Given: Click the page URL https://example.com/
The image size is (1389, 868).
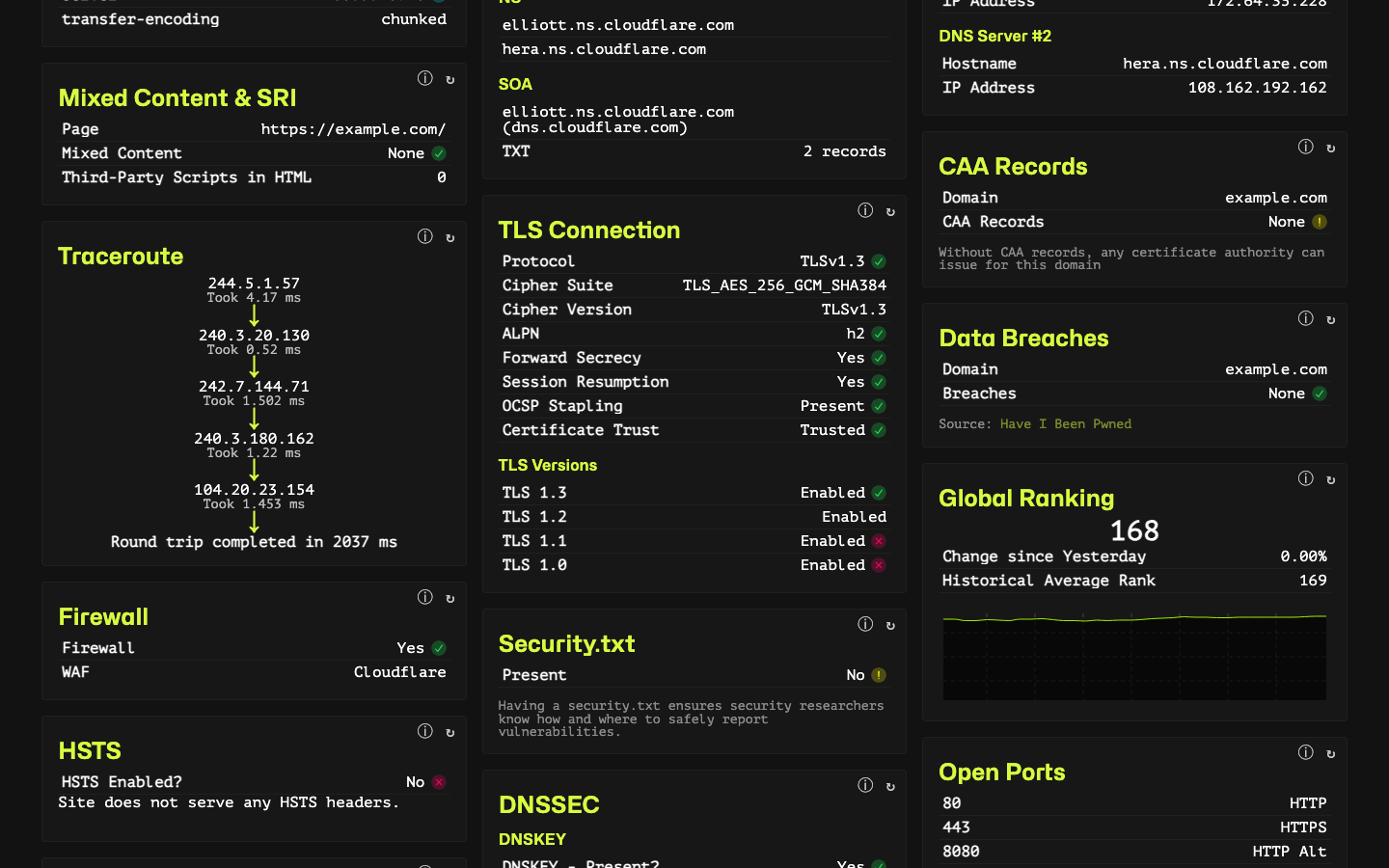Looking at the screenshot, I should click(x=353, y=129).
